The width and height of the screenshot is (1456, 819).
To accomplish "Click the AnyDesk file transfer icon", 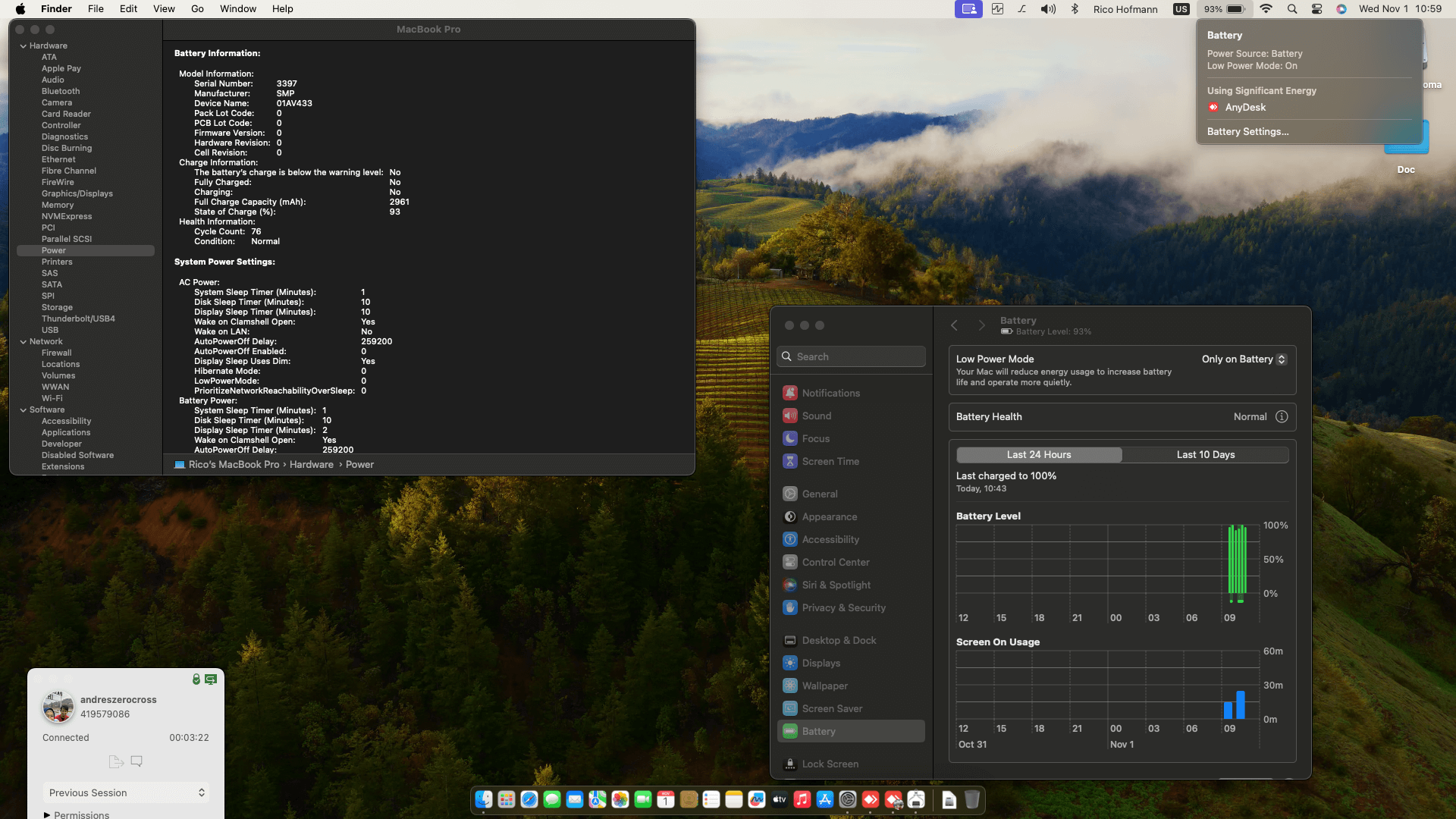I will [116, 761].
